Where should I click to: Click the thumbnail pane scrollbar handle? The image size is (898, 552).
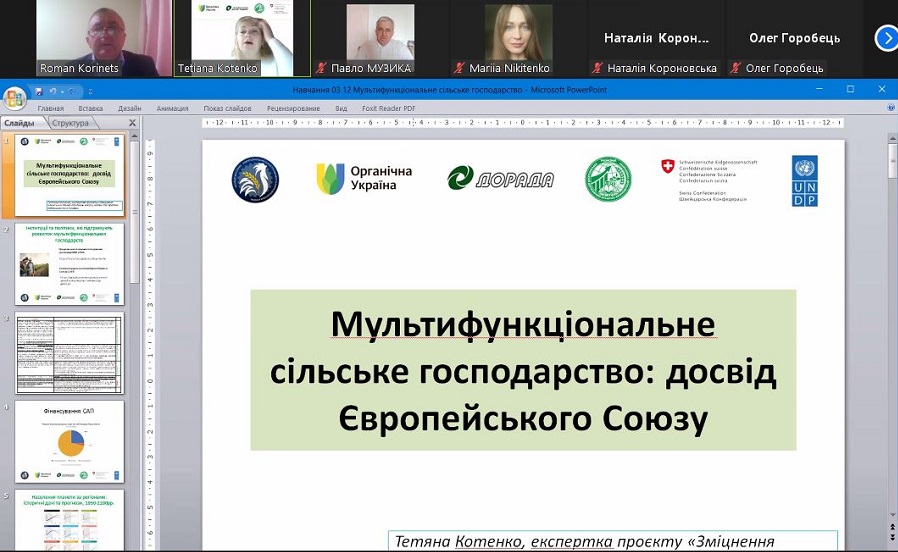pos(135,212)
